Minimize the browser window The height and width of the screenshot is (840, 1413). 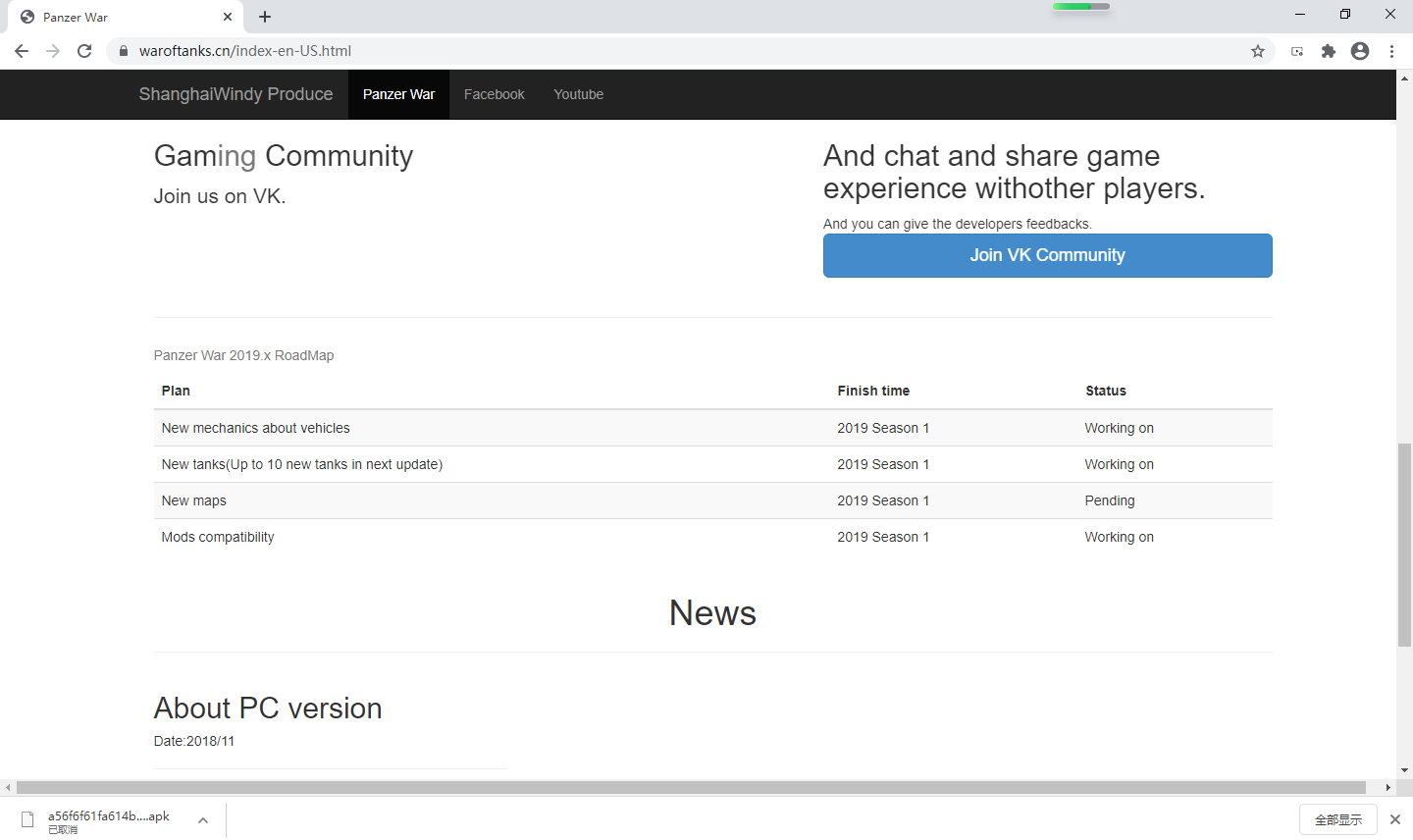1300,15
